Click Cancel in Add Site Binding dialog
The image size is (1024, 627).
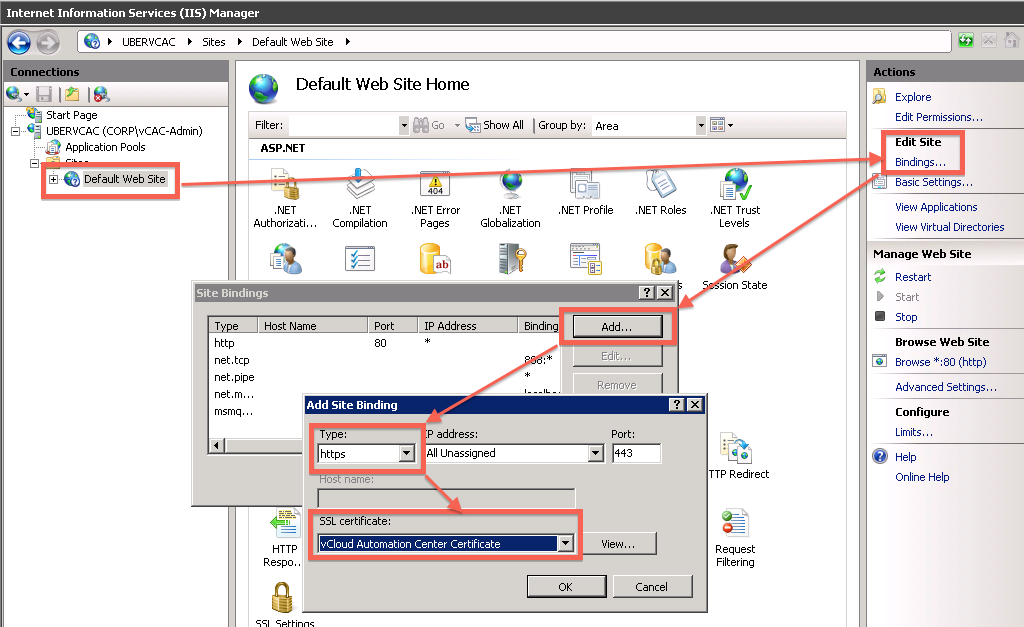[x=652, y=587]
